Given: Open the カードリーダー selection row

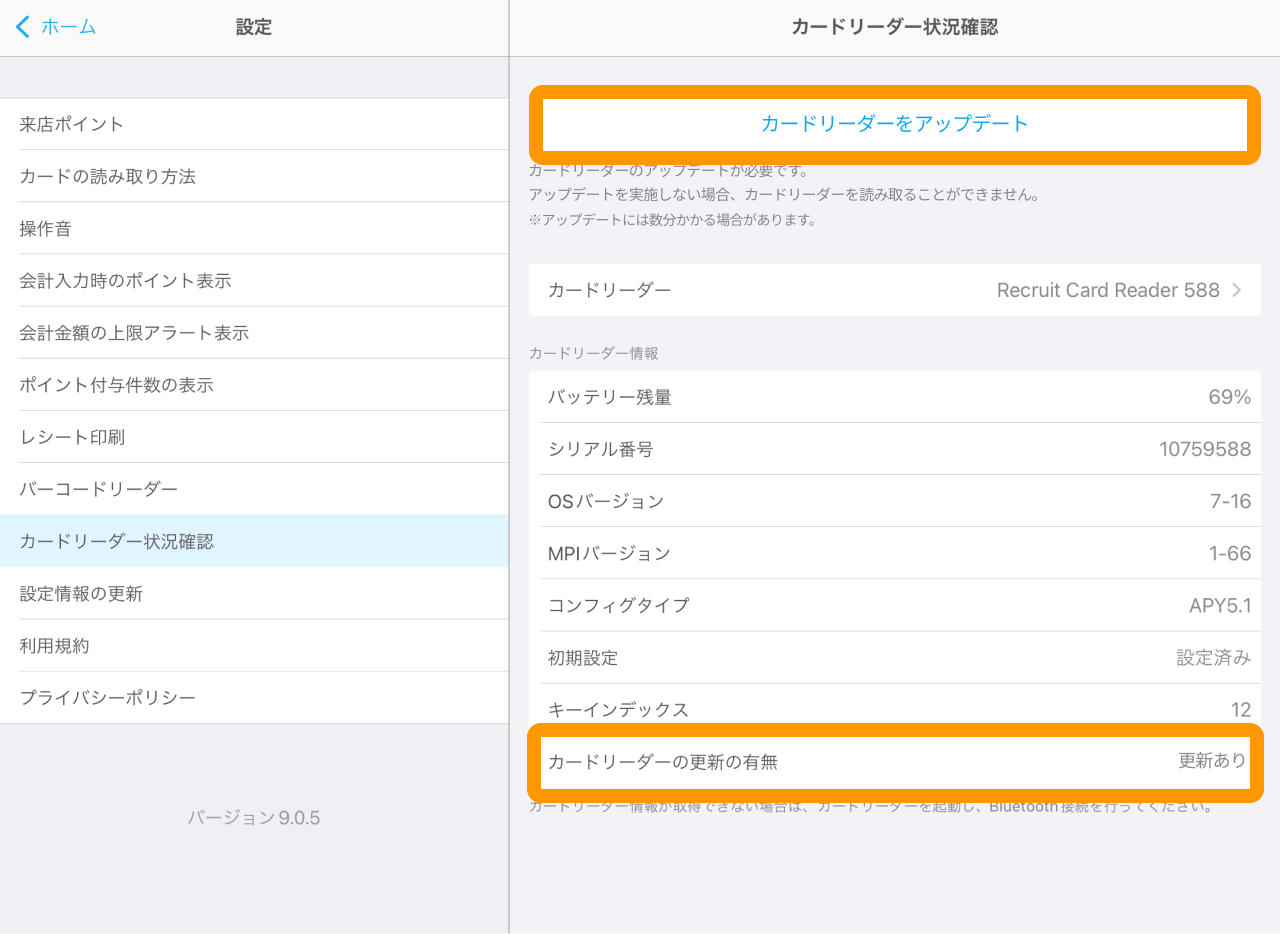Looking at the screenshot, I should (x=894, y=290).
